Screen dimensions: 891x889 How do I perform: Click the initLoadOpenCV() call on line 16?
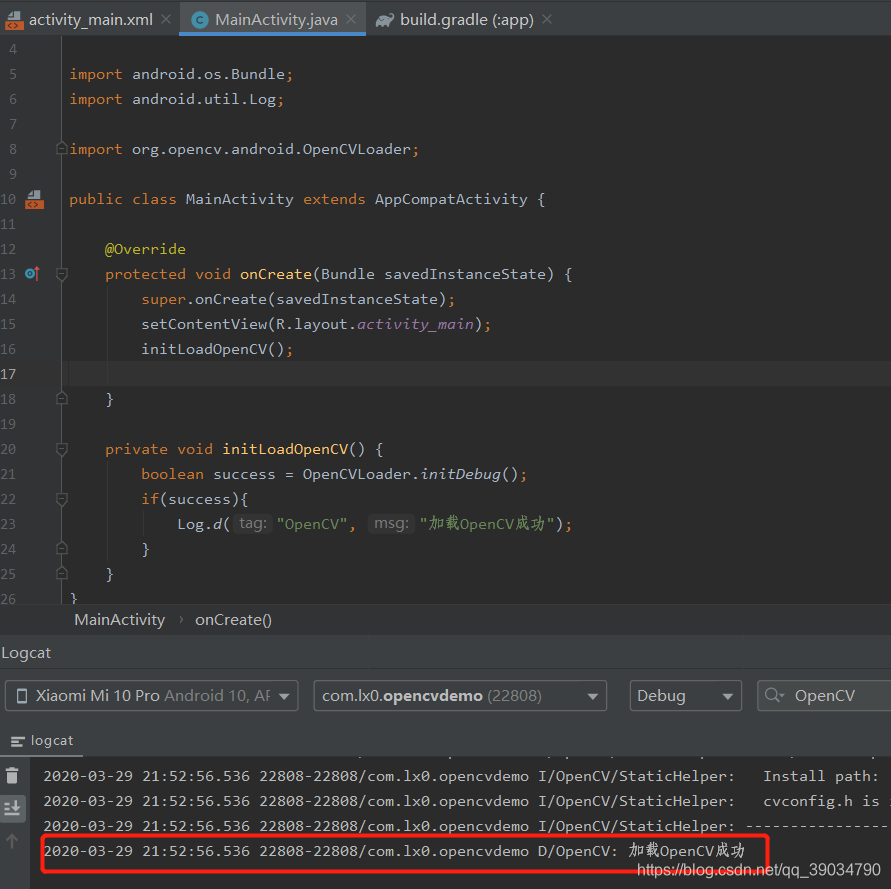coord(213,350)
